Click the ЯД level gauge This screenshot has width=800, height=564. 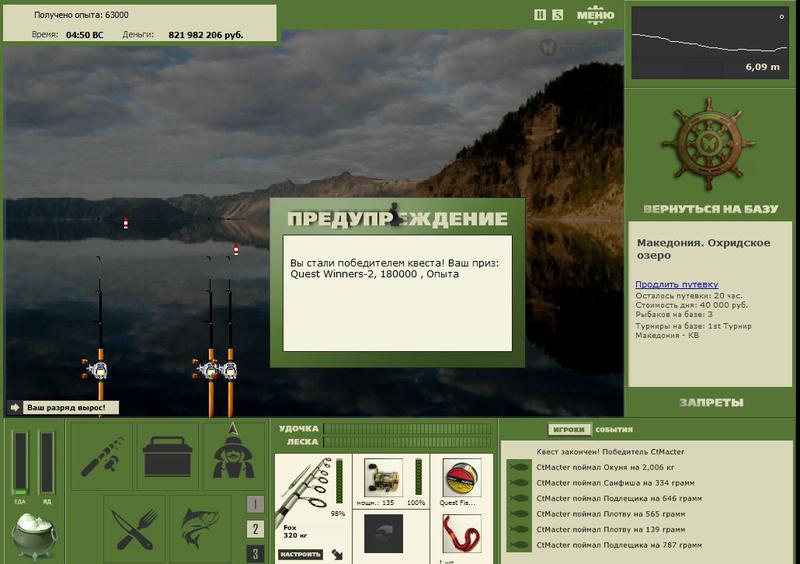(x=47, y=463)
